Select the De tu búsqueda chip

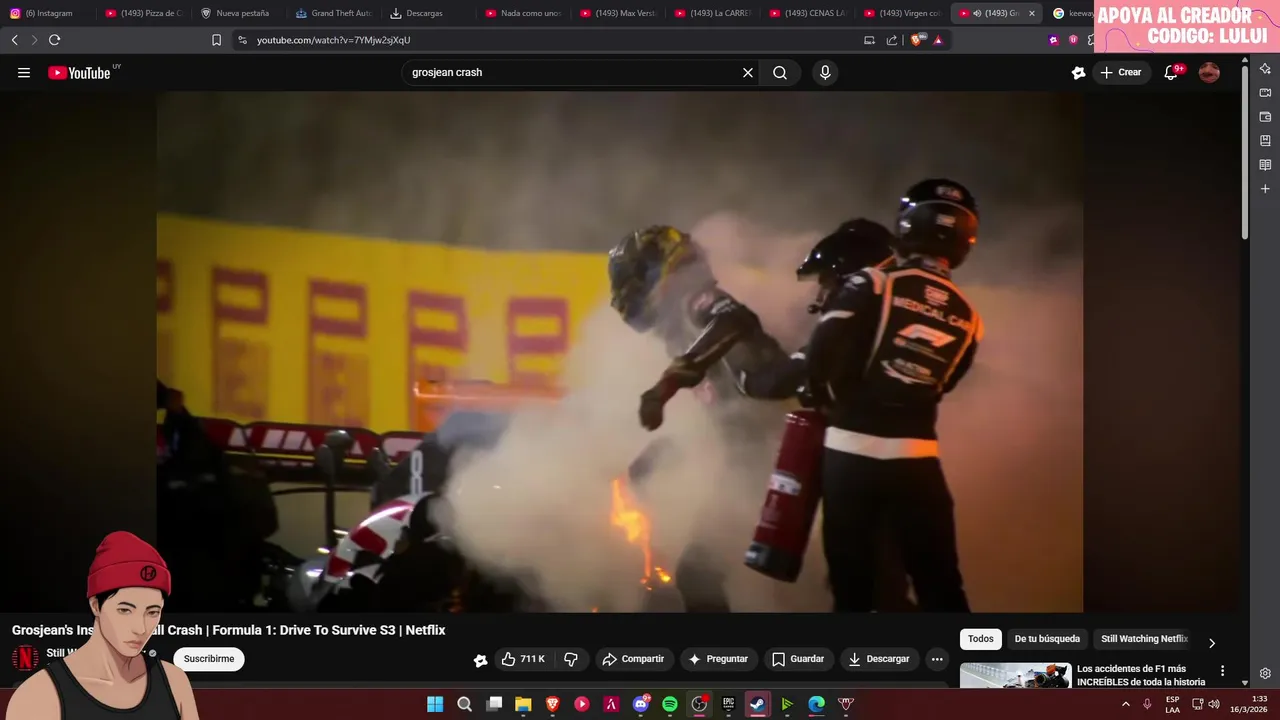(1047, 639)
